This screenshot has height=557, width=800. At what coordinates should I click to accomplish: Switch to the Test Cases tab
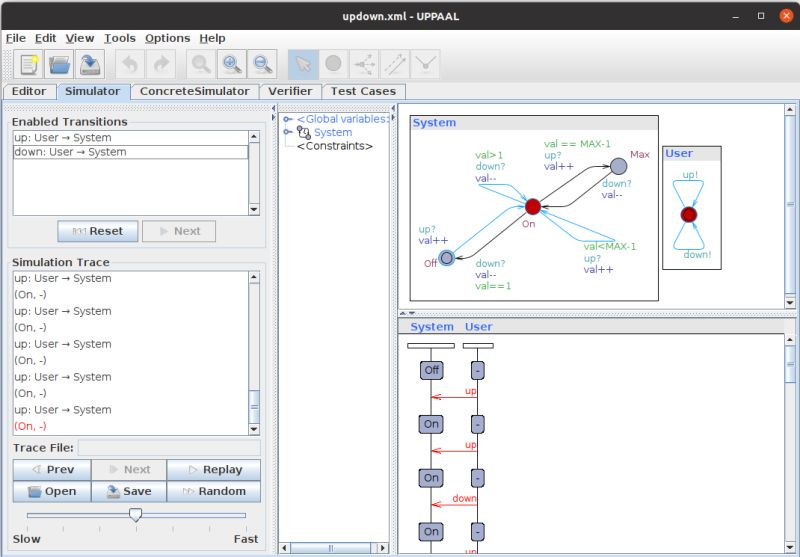point(363,91)
